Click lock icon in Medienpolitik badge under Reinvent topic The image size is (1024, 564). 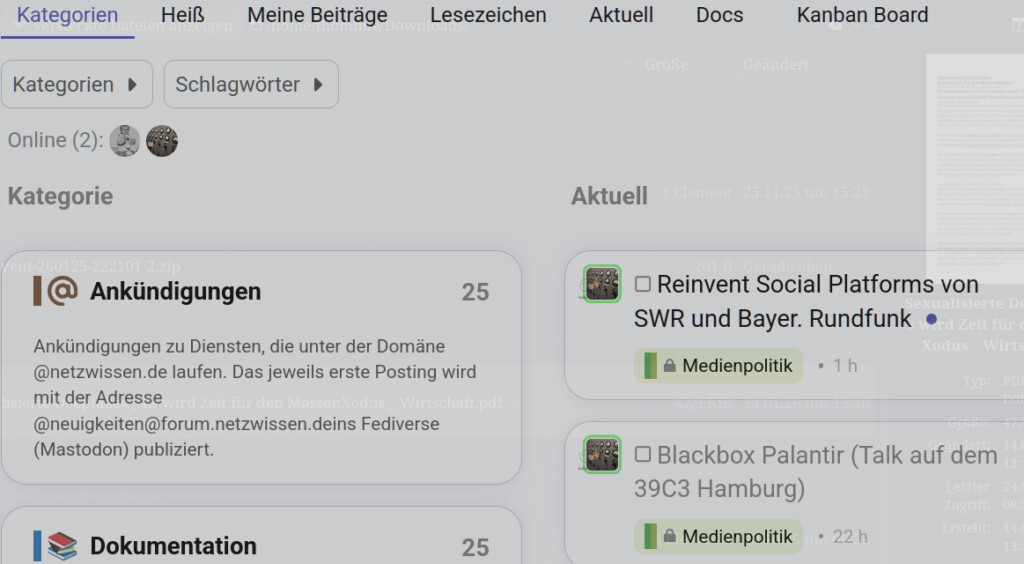tap(669, 366)
